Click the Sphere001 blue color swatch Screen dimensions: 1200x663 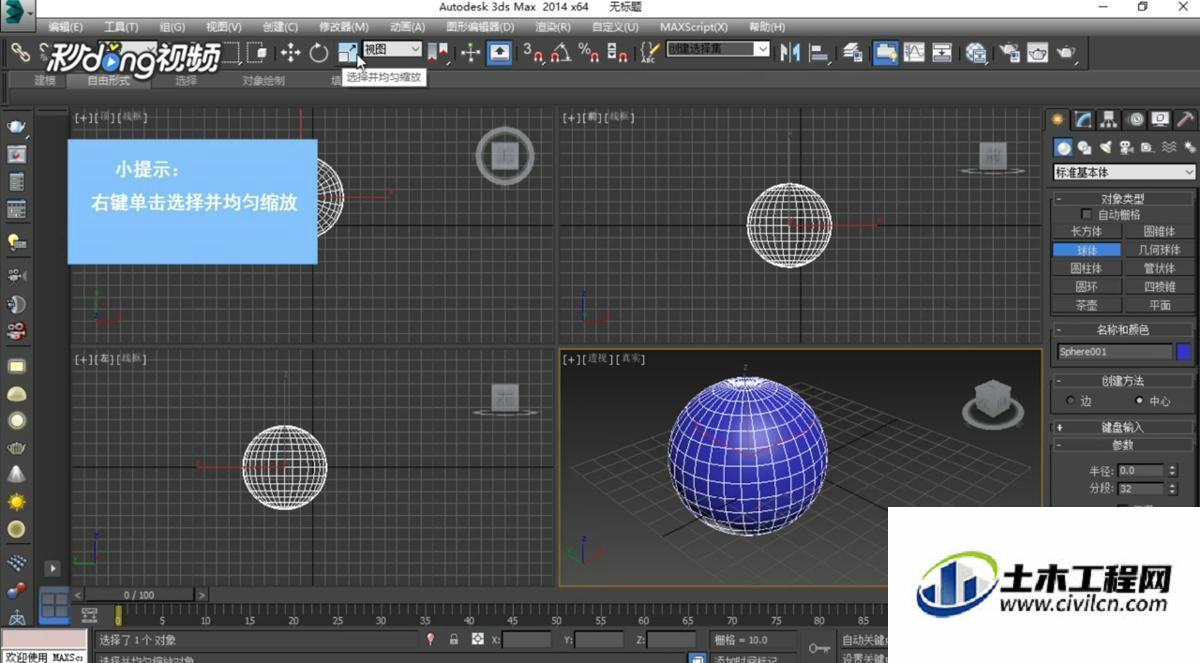[x=1184, y=352]
